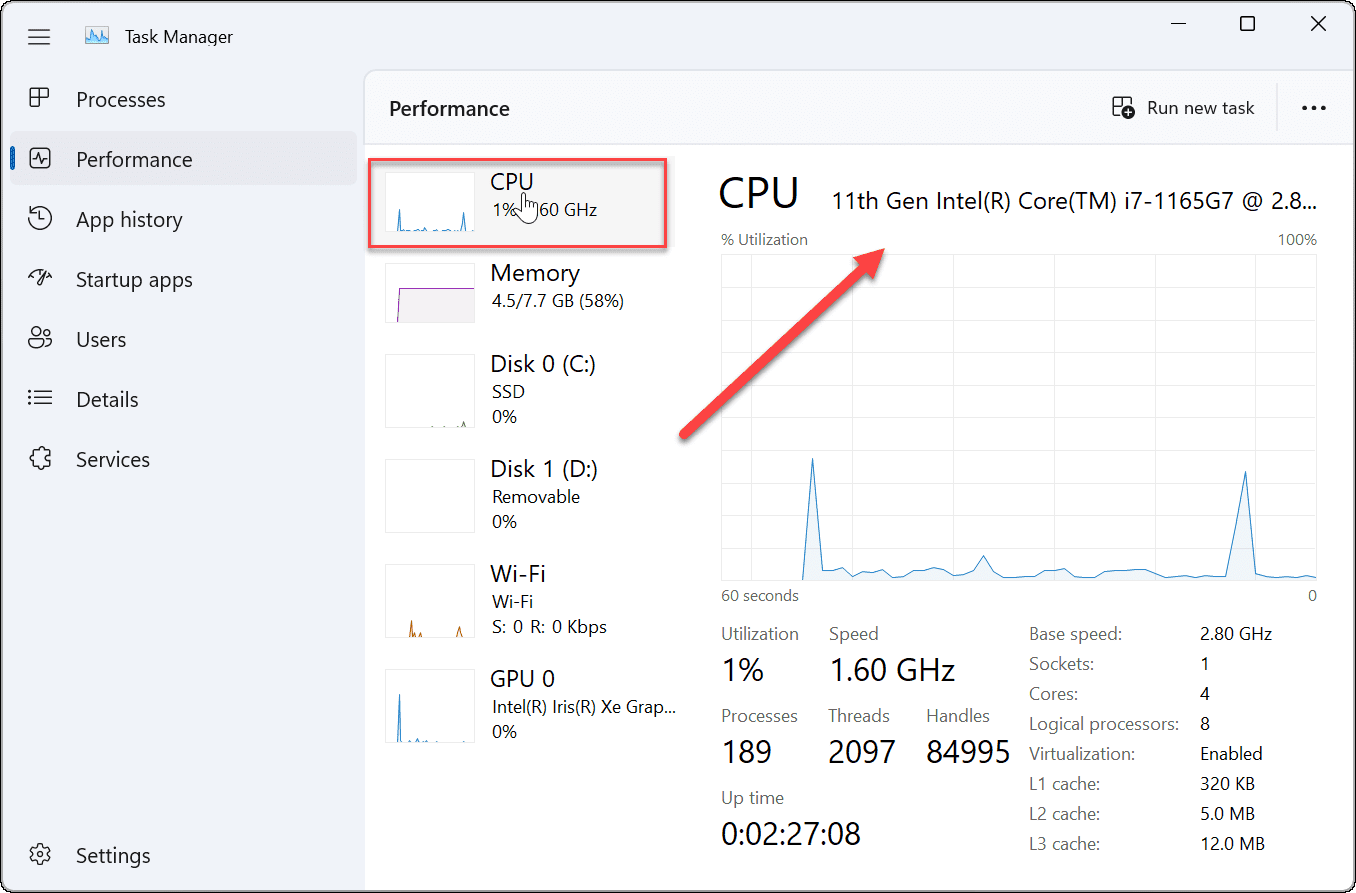Image resolution: width=1356 pixels, height=893 pixels.
Task: Open the hamburger navigation menu
Action: tap(39, 36)
